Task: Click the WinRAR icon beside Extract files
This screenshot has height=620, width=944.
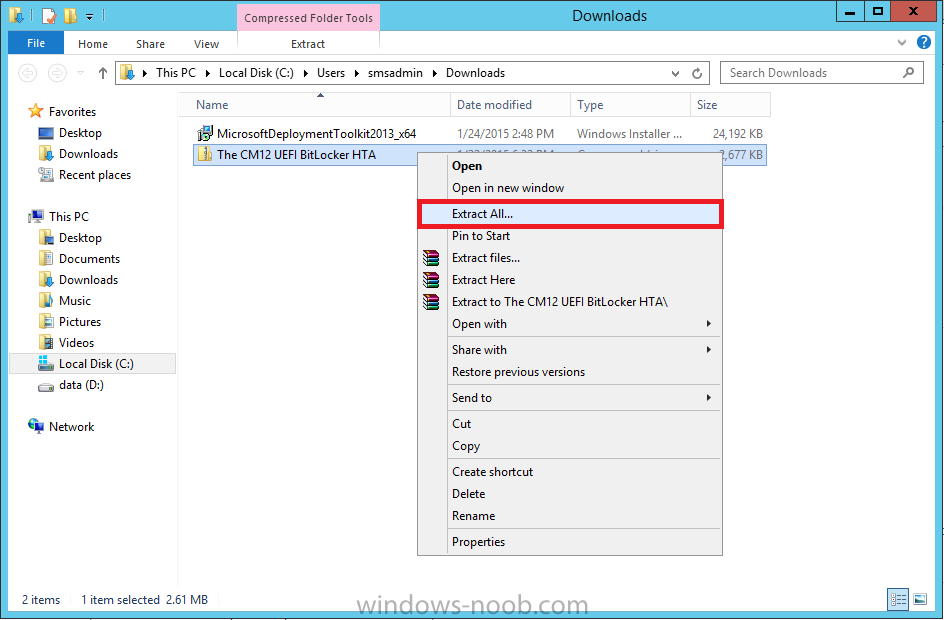Action: [431, 258]
